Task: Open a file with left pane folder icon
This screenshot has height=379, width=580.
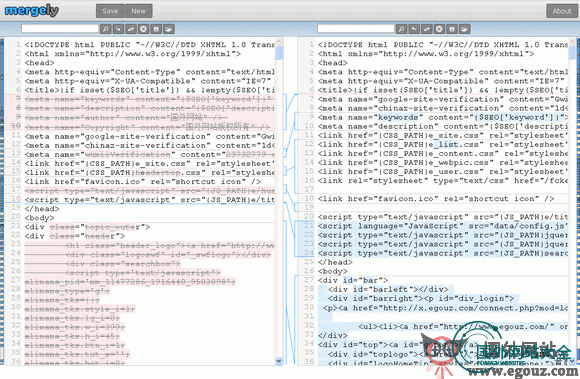Action: 169,29
